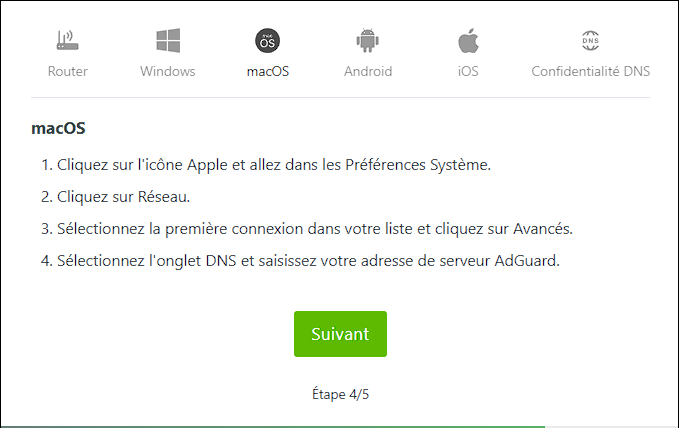Click the 'Cliquez sur Réseau' step
The image size is (679, 428).
coord(116,197)
